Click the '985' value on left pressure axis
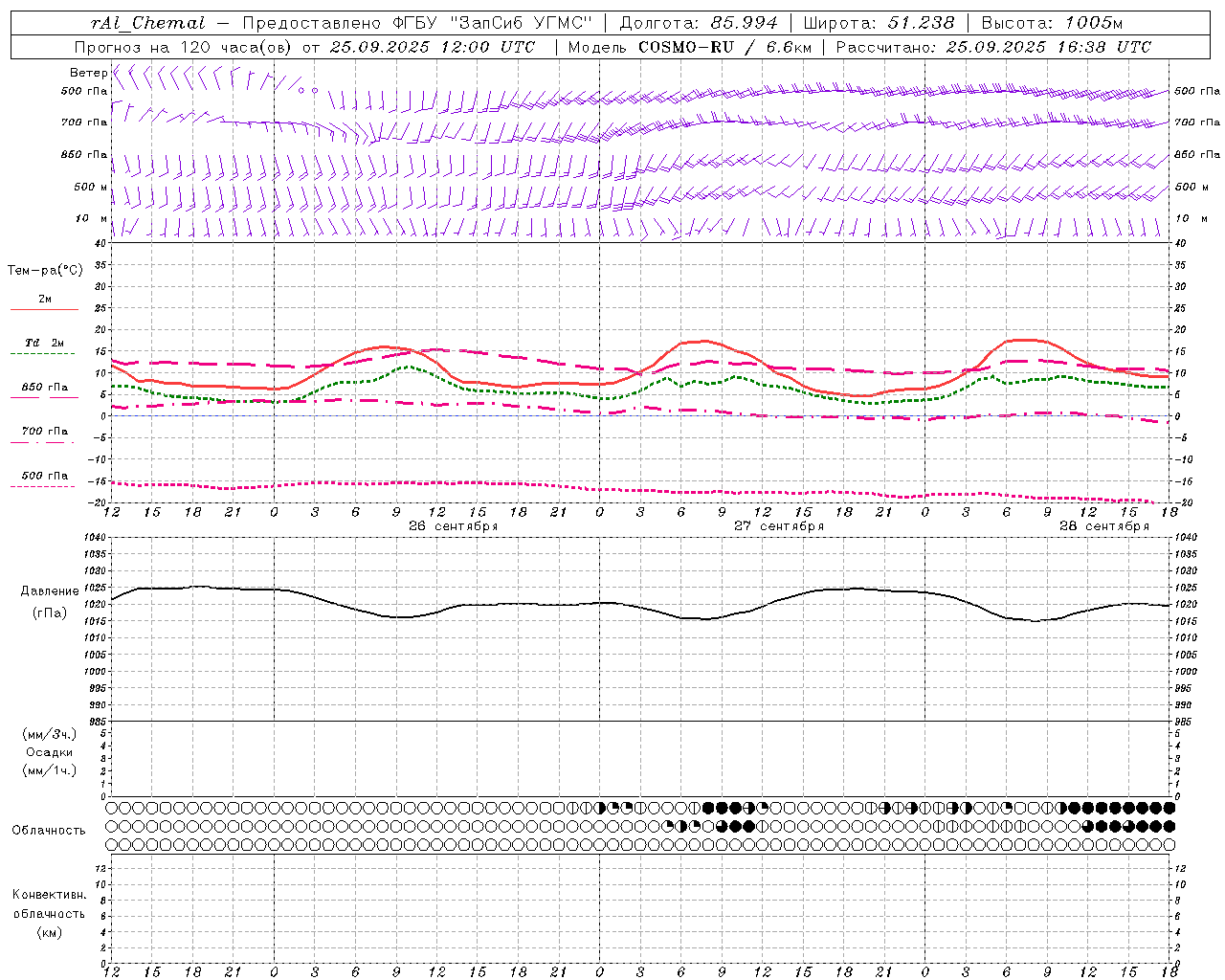Image resolution: width=1225 pixels, height=980 pixels. tap(97, 721)
